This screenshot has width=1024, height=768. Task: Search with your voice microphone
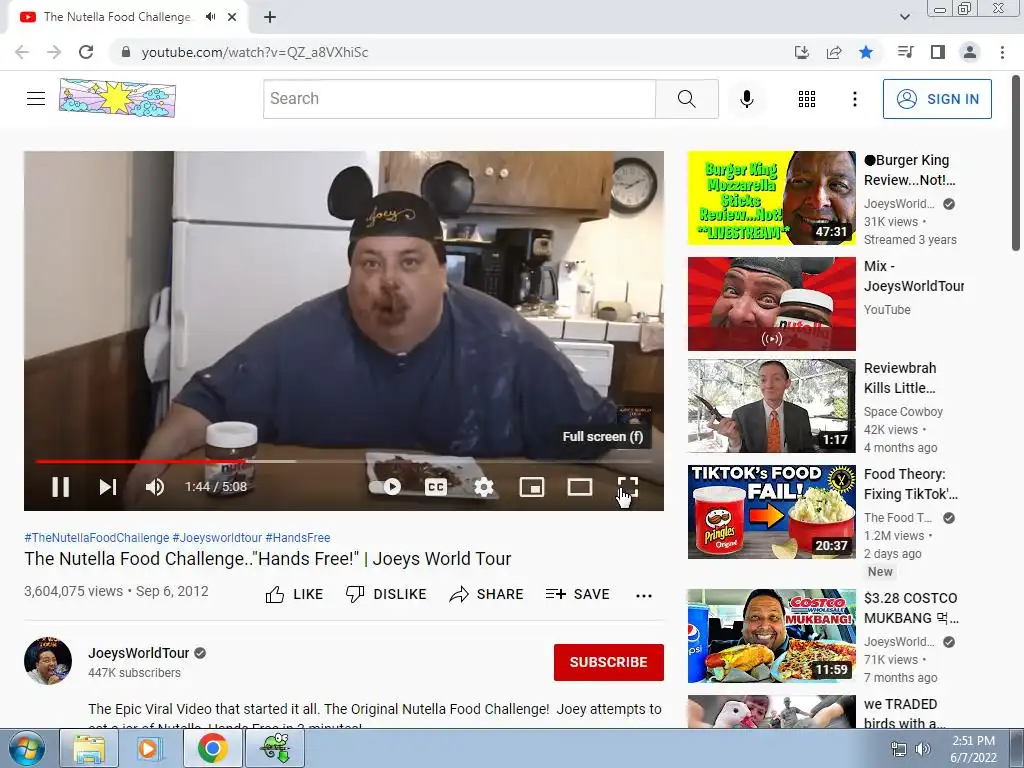click(746, 99)
